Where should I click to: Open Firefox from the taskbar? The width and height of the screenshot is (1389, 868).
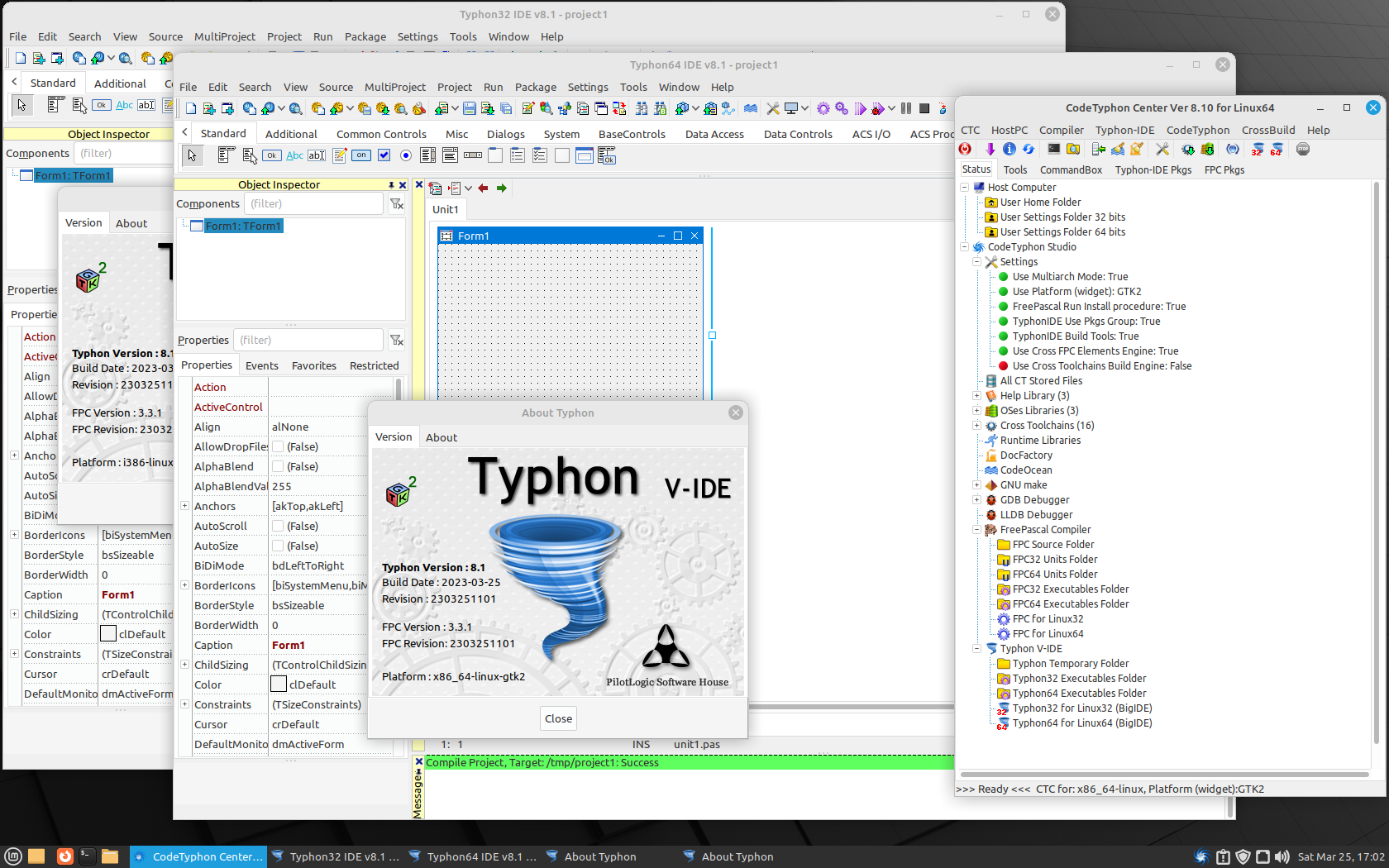(64, 856)
